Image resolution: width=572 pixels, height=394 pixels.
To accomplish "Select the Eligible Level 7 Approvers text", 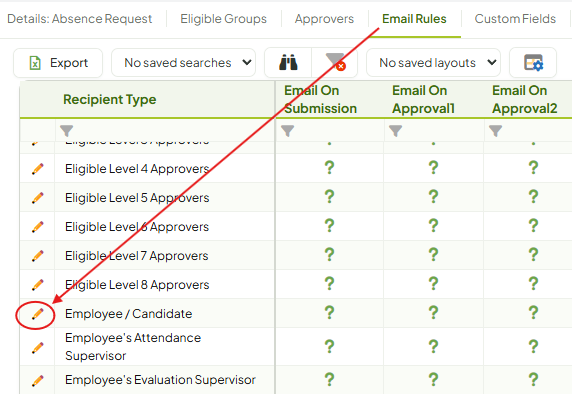I will (x=137, y=256).
